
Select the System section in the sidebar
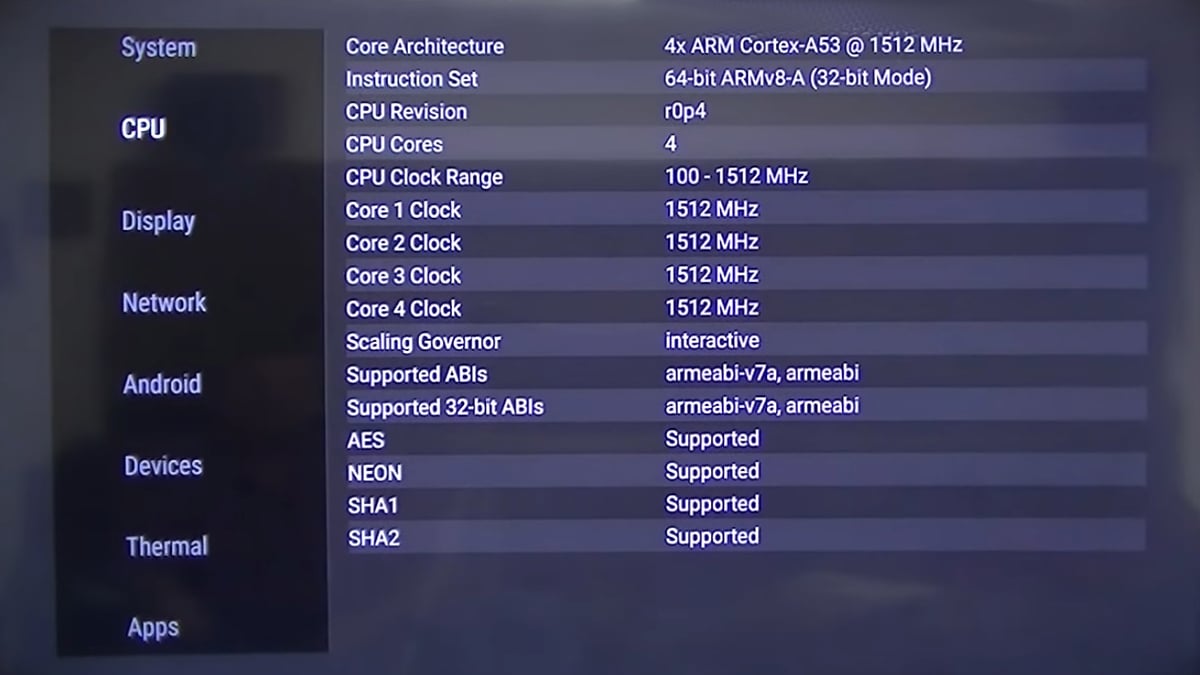(x=157, y=46)
